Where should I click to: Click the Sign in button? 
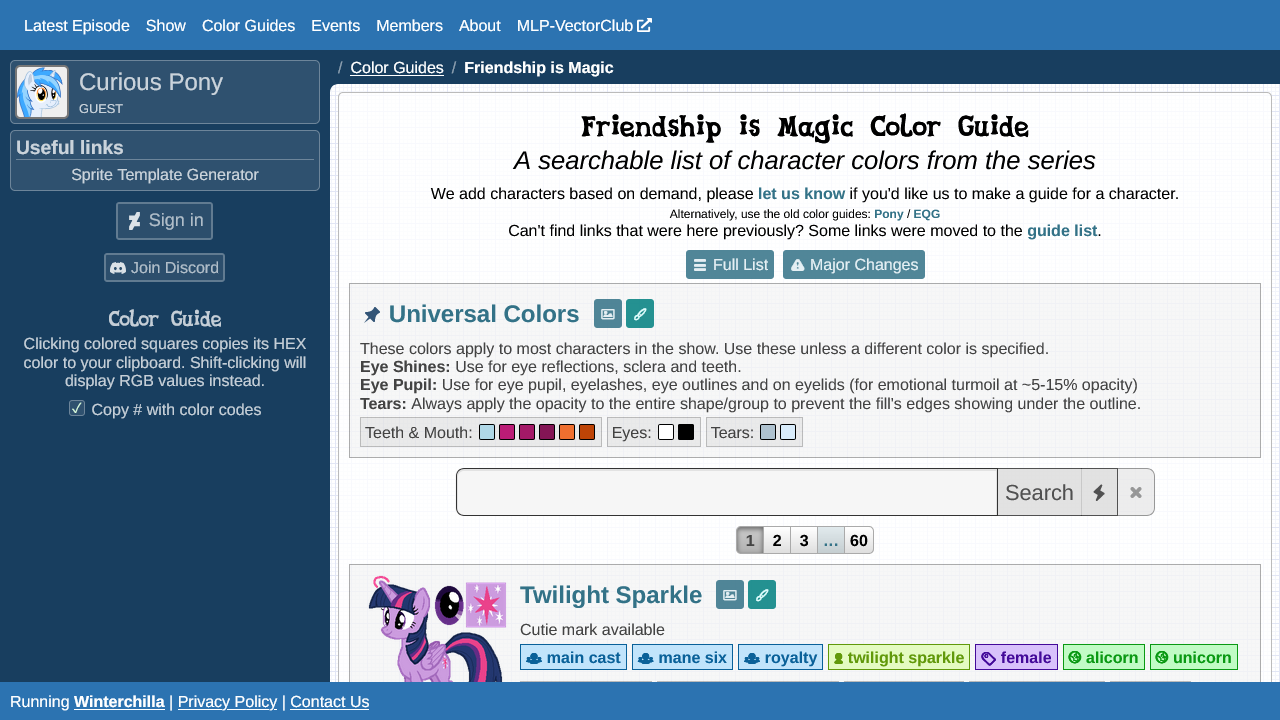165,221
